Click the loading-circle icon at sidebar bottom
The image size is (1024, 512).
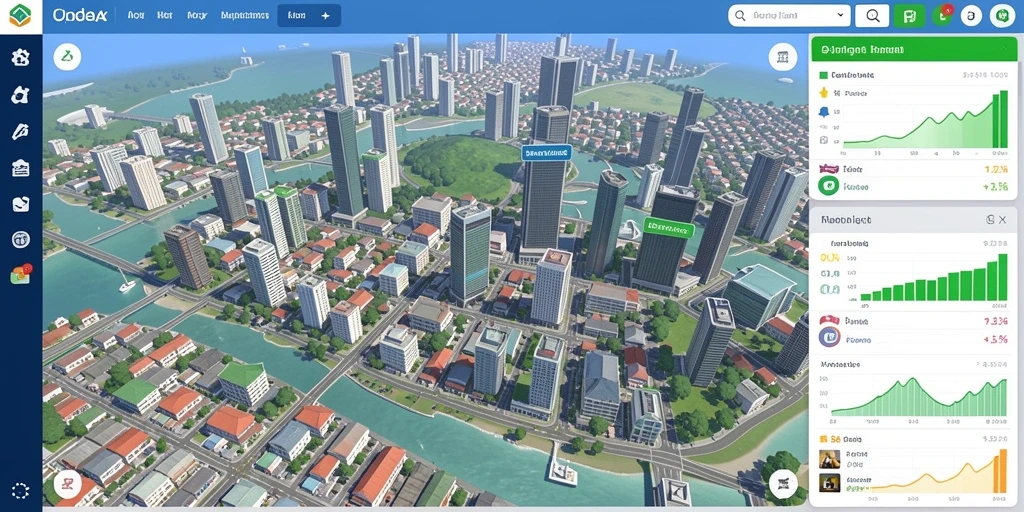click(21, 491)
